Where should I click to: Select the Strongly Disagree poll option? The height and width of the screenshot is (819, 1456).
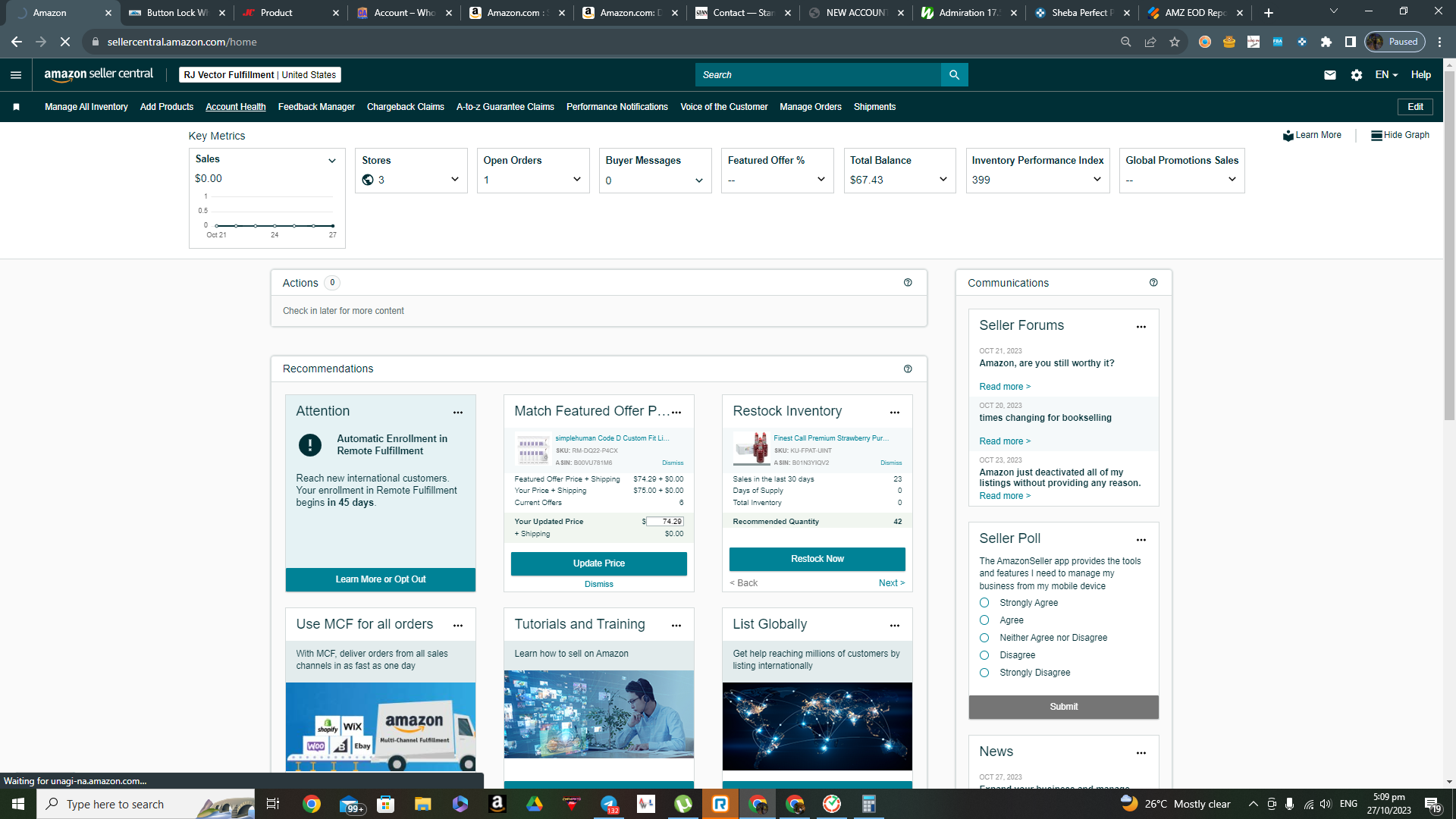tap(984, 673)
